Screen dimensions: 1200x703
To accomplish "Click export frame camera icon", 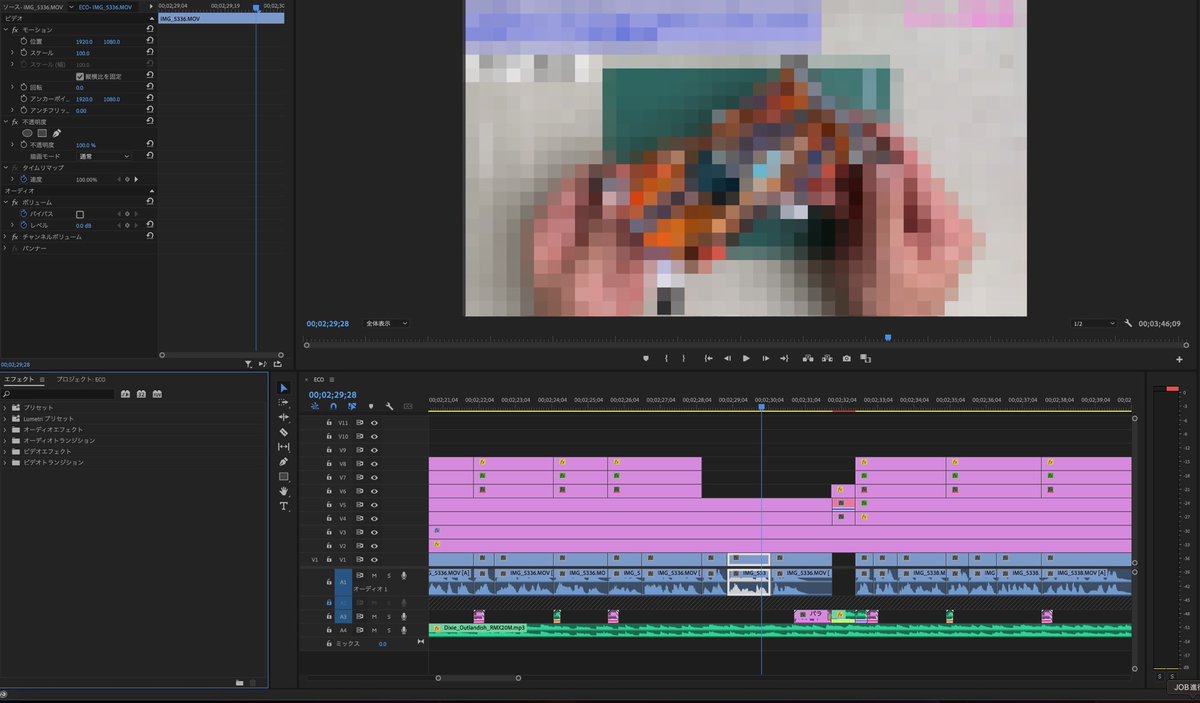I will coord(846,358).
